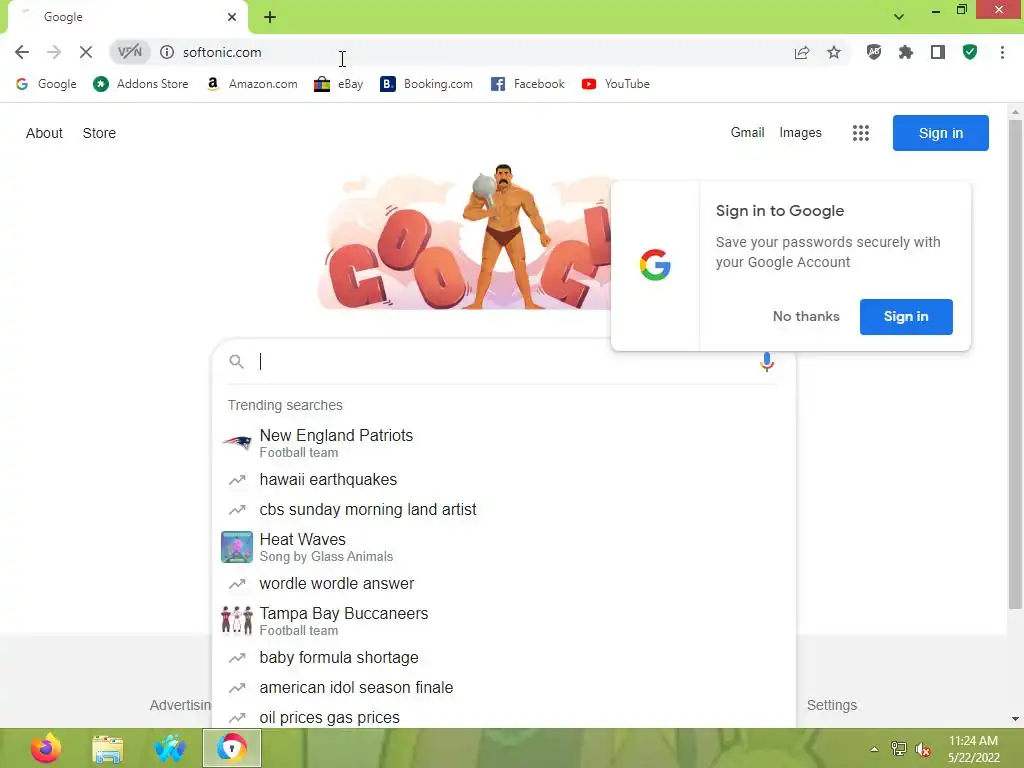Share this page icon
The width and height of the screenshot is (1024, 768).
click(801, 52)
